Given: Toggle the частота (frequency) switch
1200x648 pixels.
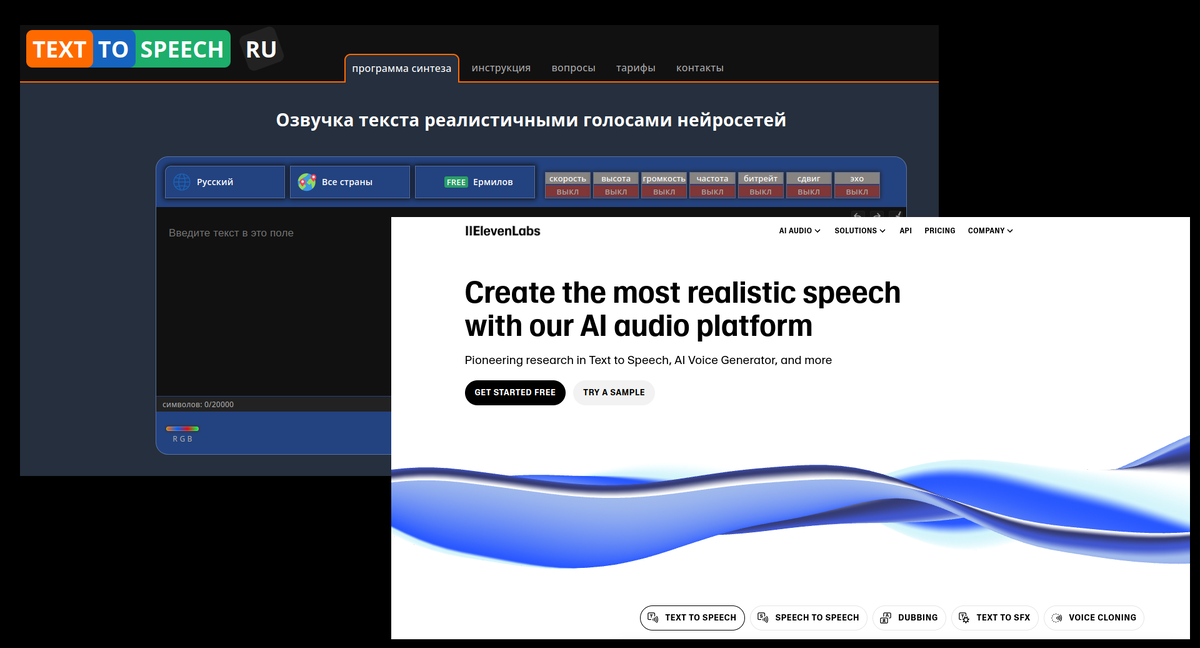Looking at the screenshot, I should point(712,185).
